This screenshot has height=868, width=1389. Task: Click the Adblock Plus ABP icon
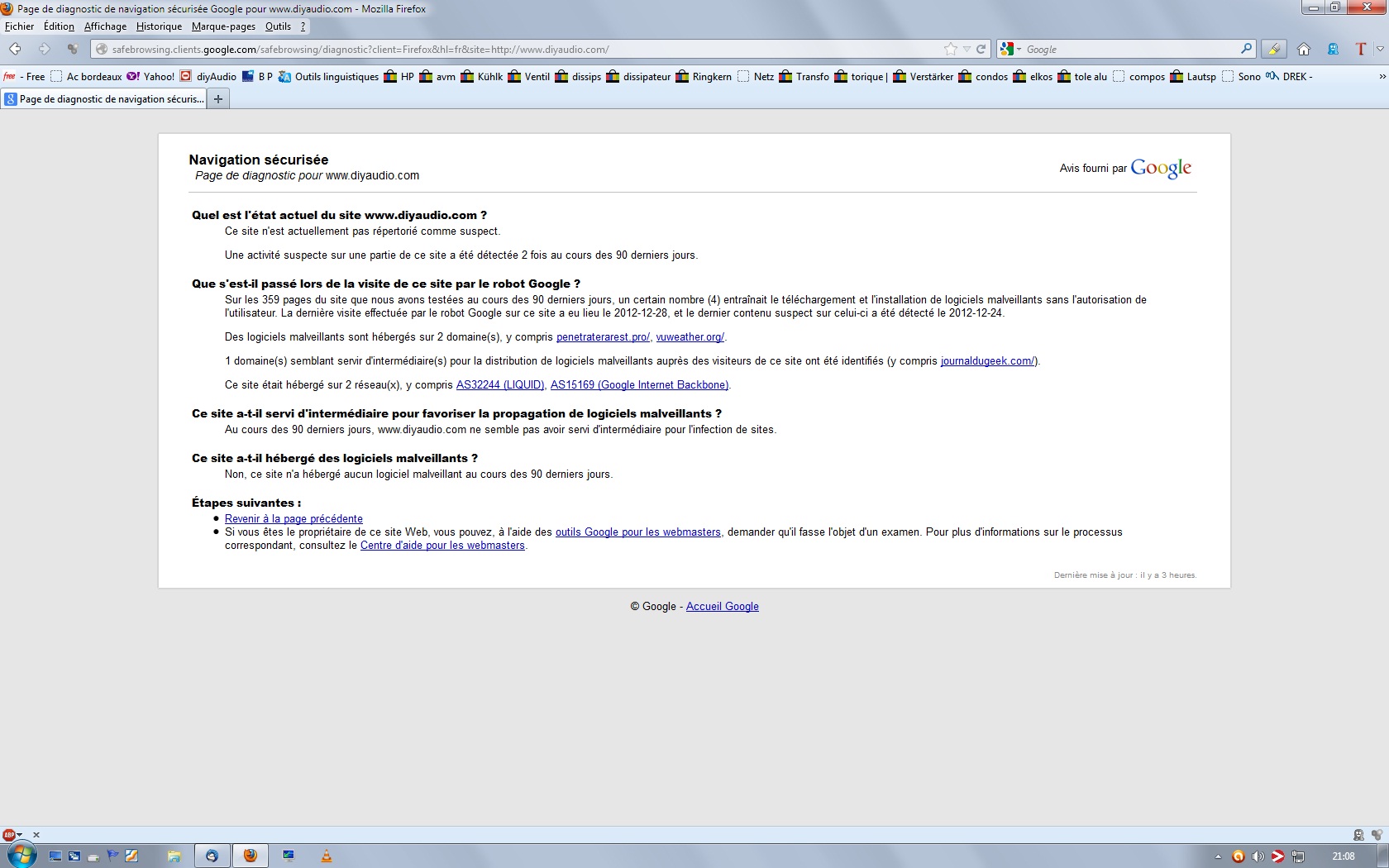coord(9,835)
